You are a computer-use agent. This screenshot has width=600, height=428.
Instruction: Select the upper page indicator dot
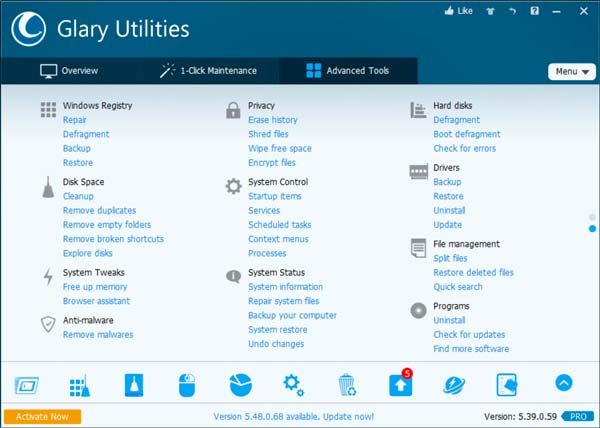tap(592, 217)
